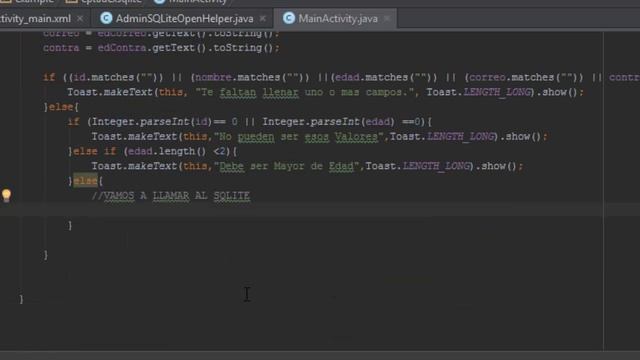
Task: Click the comment VAMOS A LLAMAR AL SQLITE
Action: tap(171, 196)
